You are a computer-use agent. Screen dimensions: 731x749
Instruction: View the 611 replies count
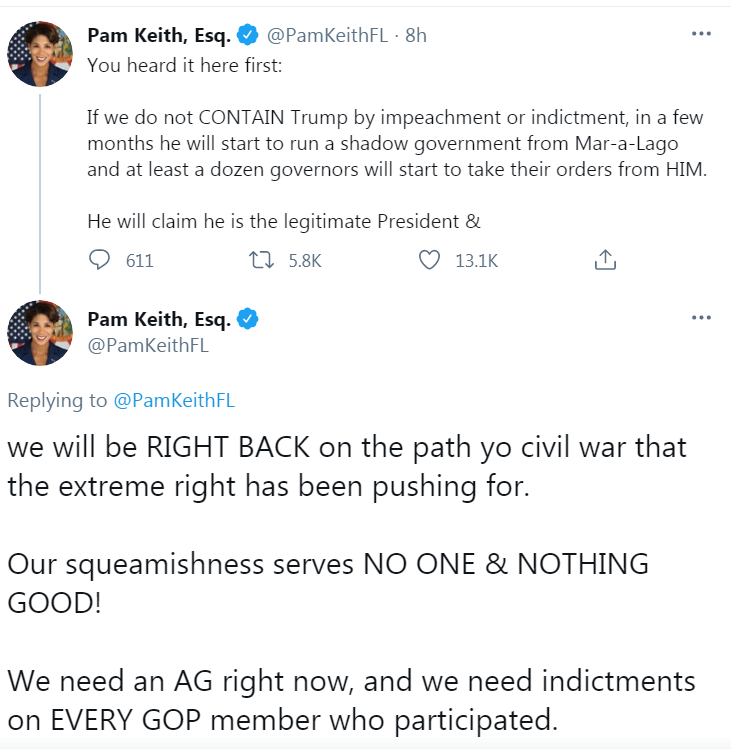pos(140,261)
